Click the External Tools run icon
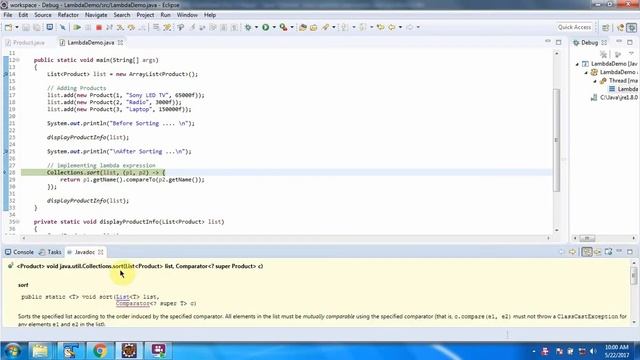 coord(283,27)
